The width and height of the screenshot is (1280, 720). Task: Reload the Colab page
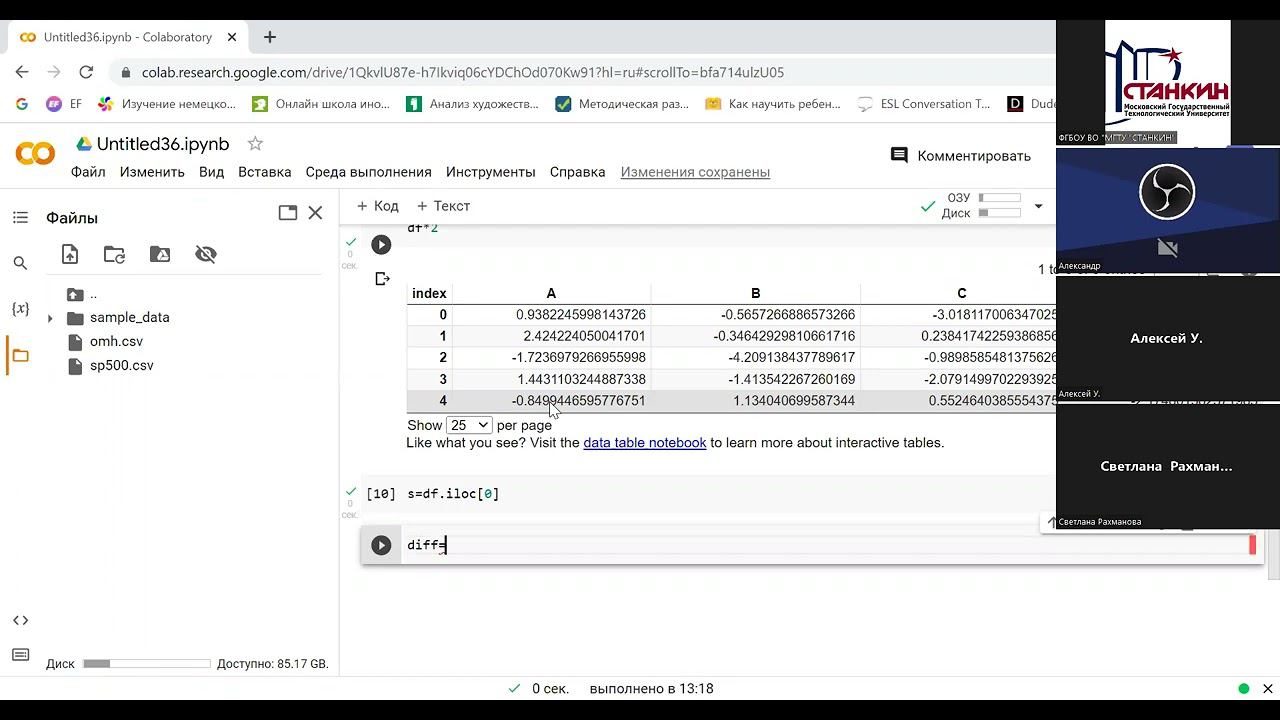[86, 72]
